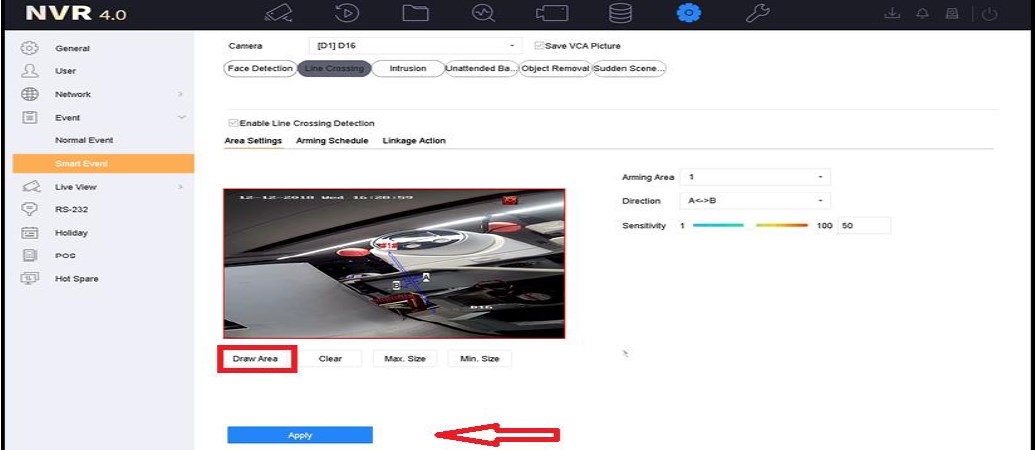Click the Sensitivity slider track
The width and height of the screenshot is (1036, 450).
pos(749,226)
